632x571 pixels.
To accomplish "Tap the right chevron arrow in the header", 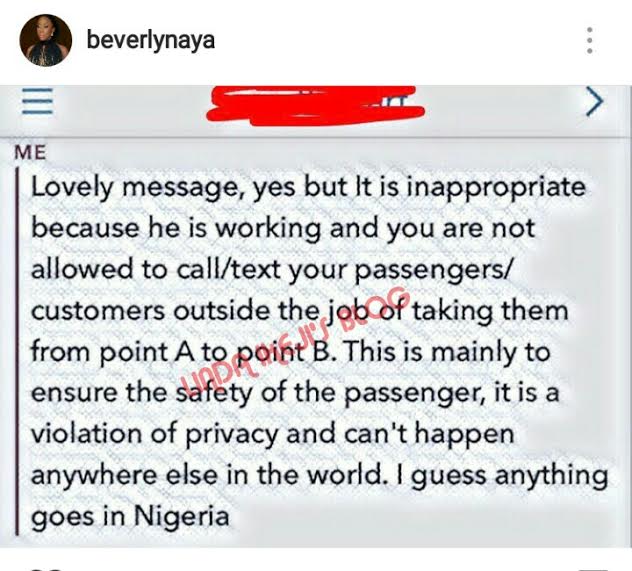I will pos(594,101).
